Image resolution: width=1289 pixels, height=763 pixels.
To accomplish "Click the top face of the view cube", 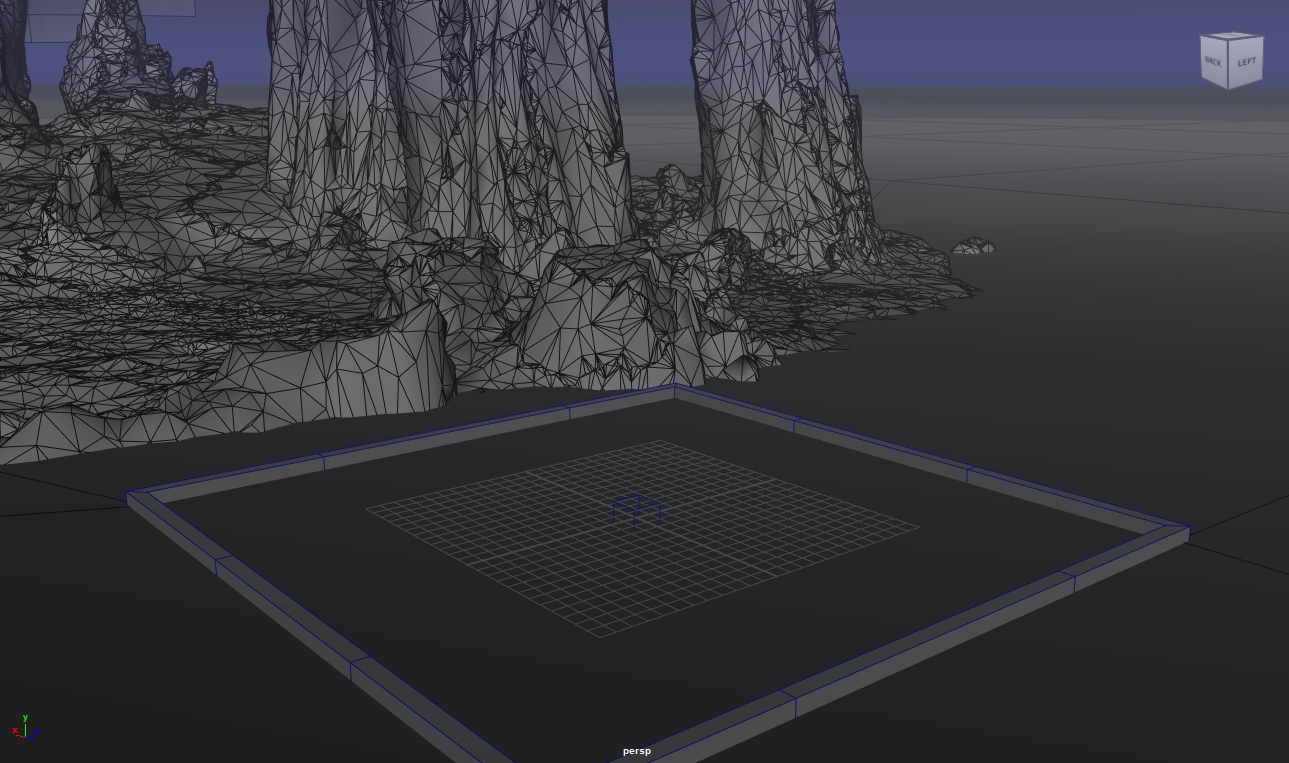I will pyautogui.click(x=1232, y=37).
